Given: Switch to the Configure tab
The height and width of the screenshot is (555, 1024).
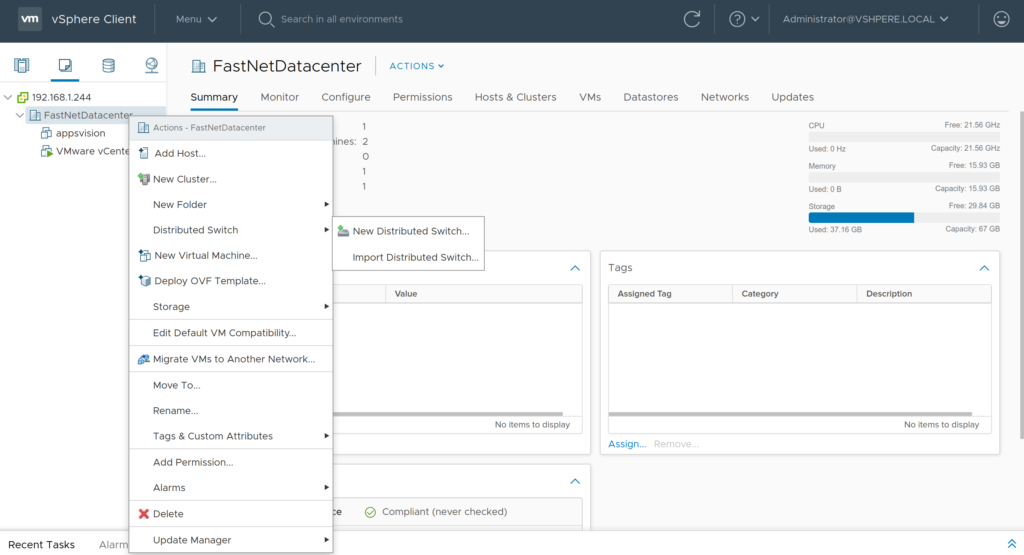Looking at the screenshot, I should [345, 97].
